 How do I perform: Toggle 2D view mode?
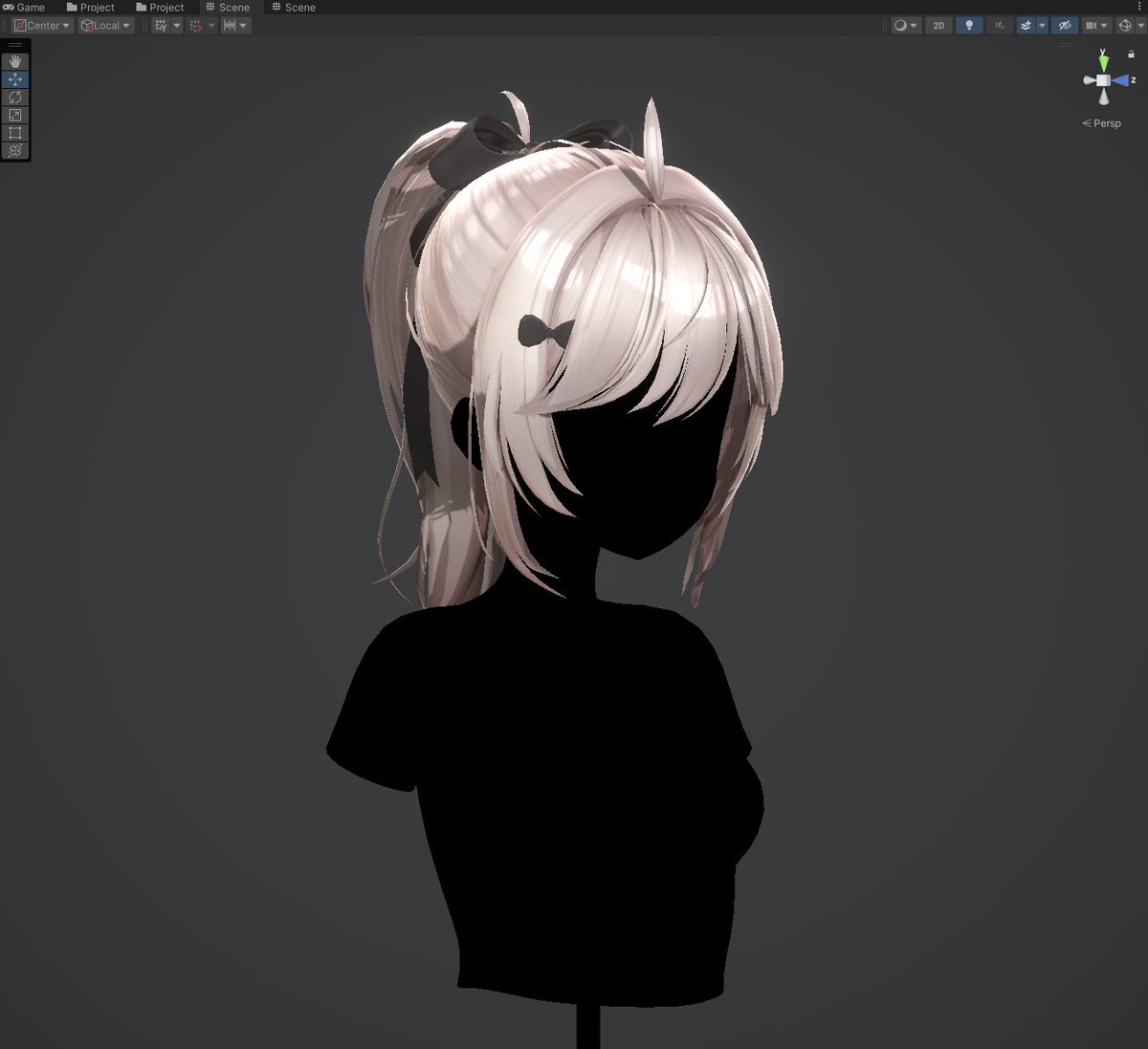[x=938, y=26]
